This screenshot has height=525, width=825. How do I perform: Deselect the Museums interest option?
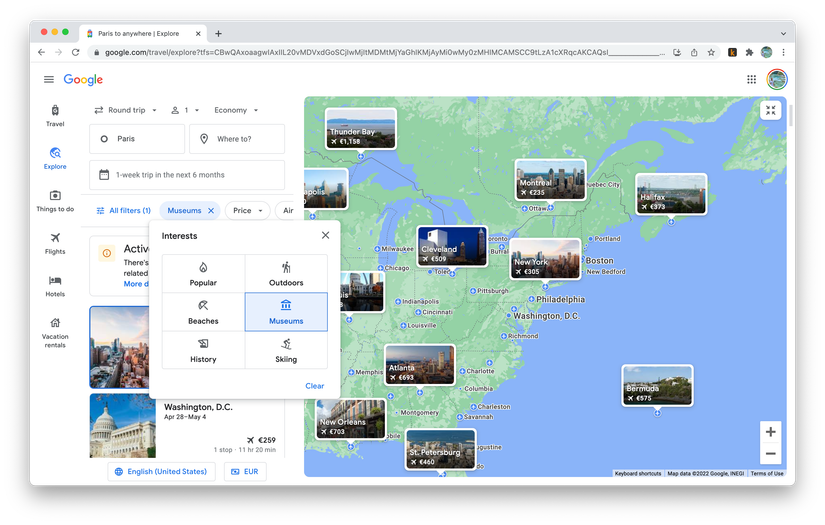coord(286,312)
